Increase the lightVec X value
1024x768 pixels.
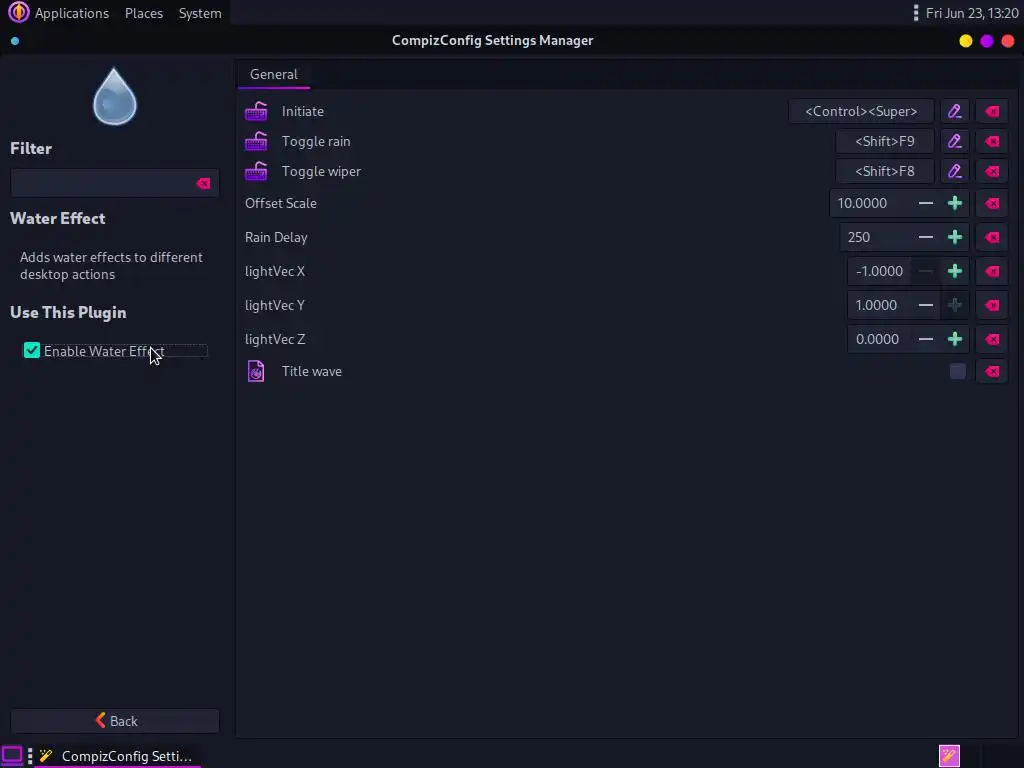pyautogui.click(x=955, y=271)
